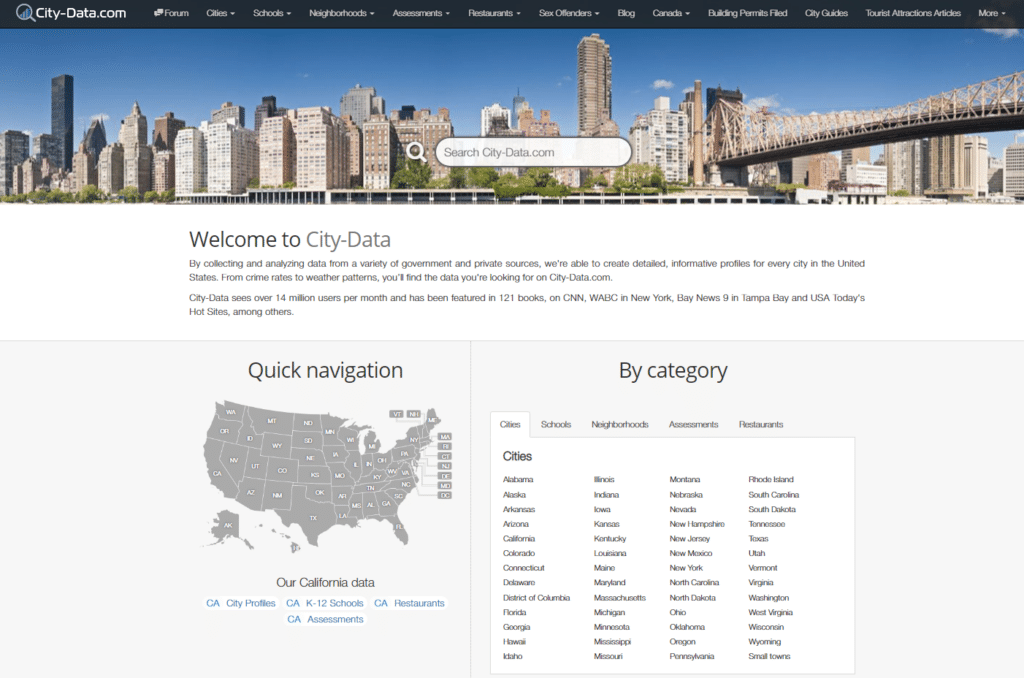Click the magnifying glass search icon

[416, 151]
